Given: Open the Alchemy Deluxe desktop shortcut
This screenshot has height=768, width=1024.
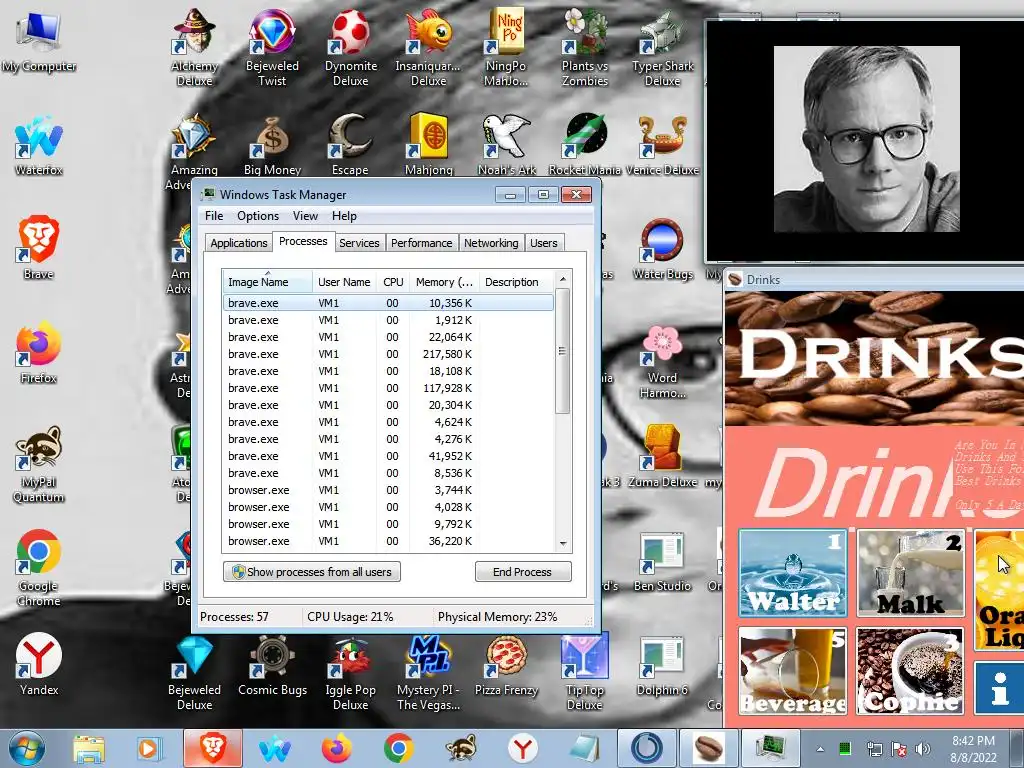Looking at the screenshot, I should [194, 47].
